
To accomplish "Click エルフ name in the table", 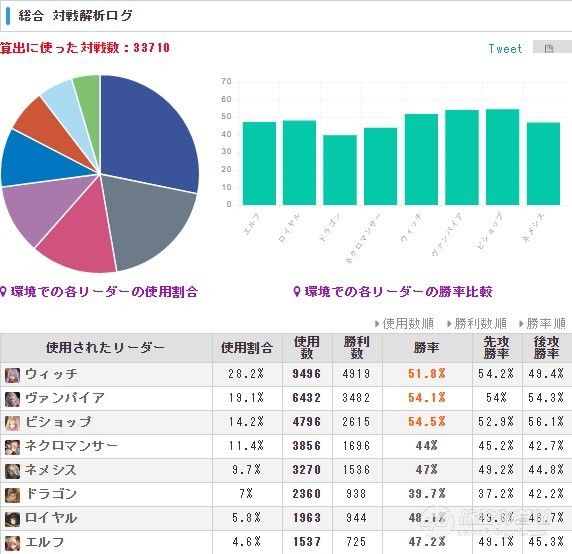I will (45, 542).
